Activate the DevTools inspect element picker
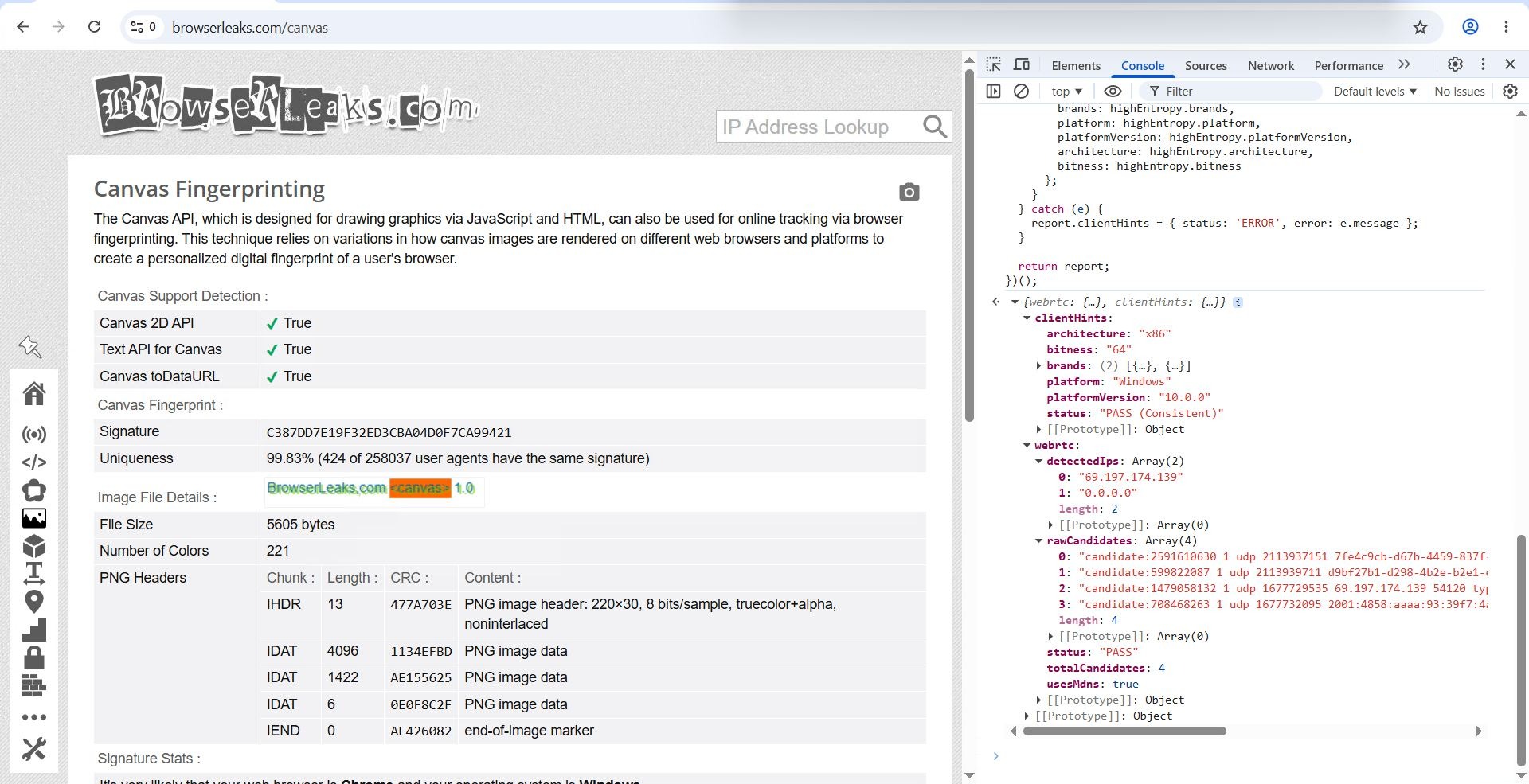 (x=994, y=65)
